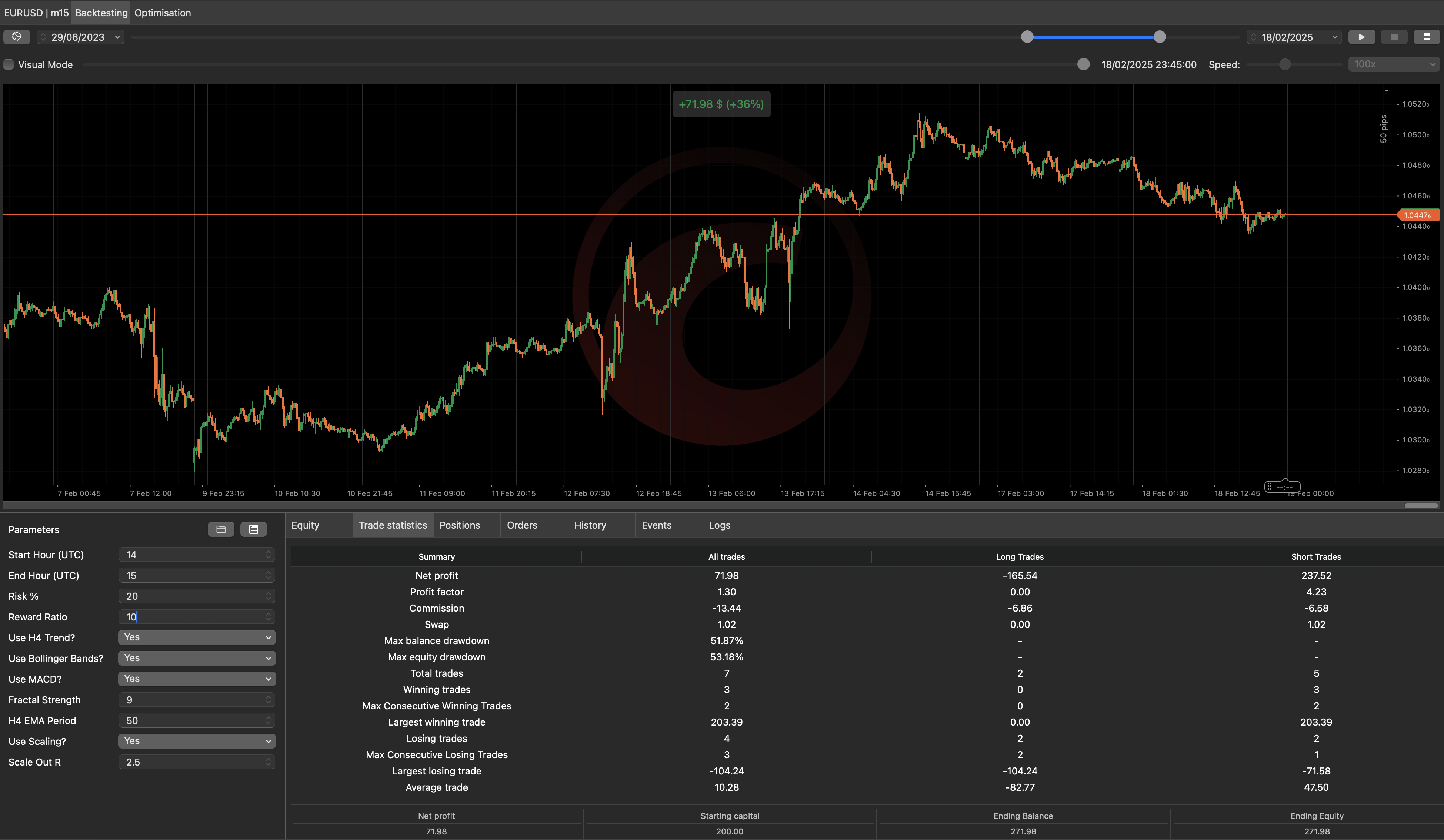The width and height of the screenshot is (1444, 840).
Task: Expand the Use MACD dropdown
Action: (x=197, y=679)
